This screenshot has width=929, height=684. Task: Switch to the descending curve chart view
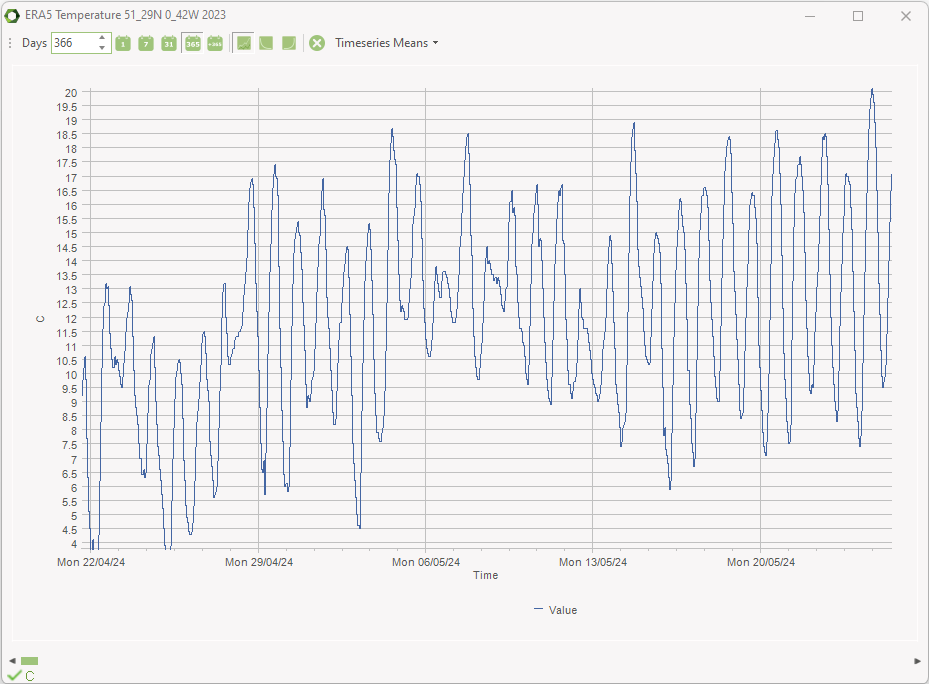tap(266, 43)
